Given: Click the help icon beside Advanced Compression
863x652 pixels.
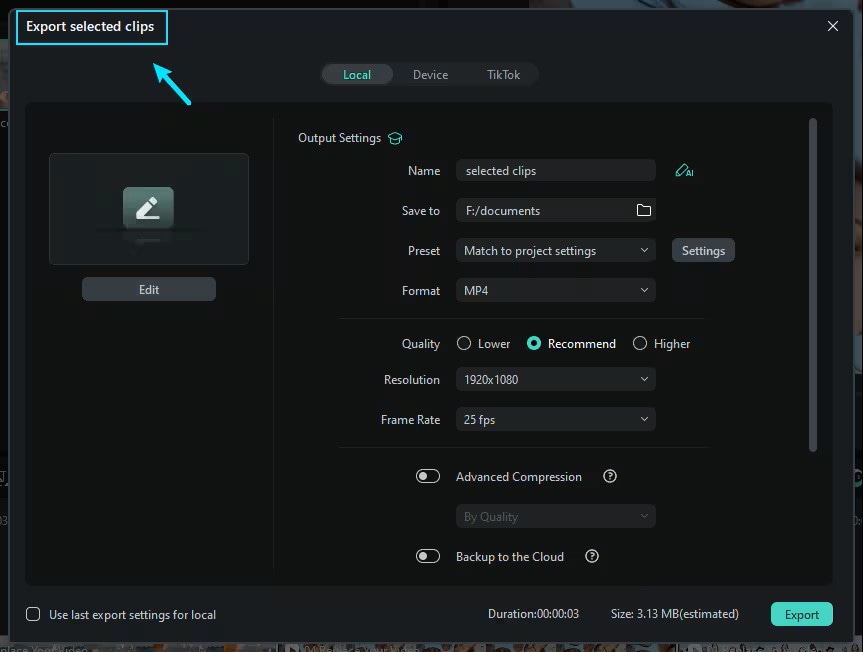Looking at the screenshot, I should pos(609,477).
